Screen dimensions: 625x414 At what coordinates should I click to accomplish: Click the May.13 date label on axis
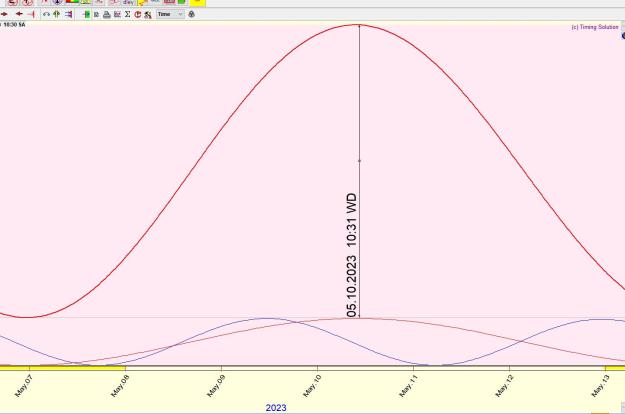(600, 386)
